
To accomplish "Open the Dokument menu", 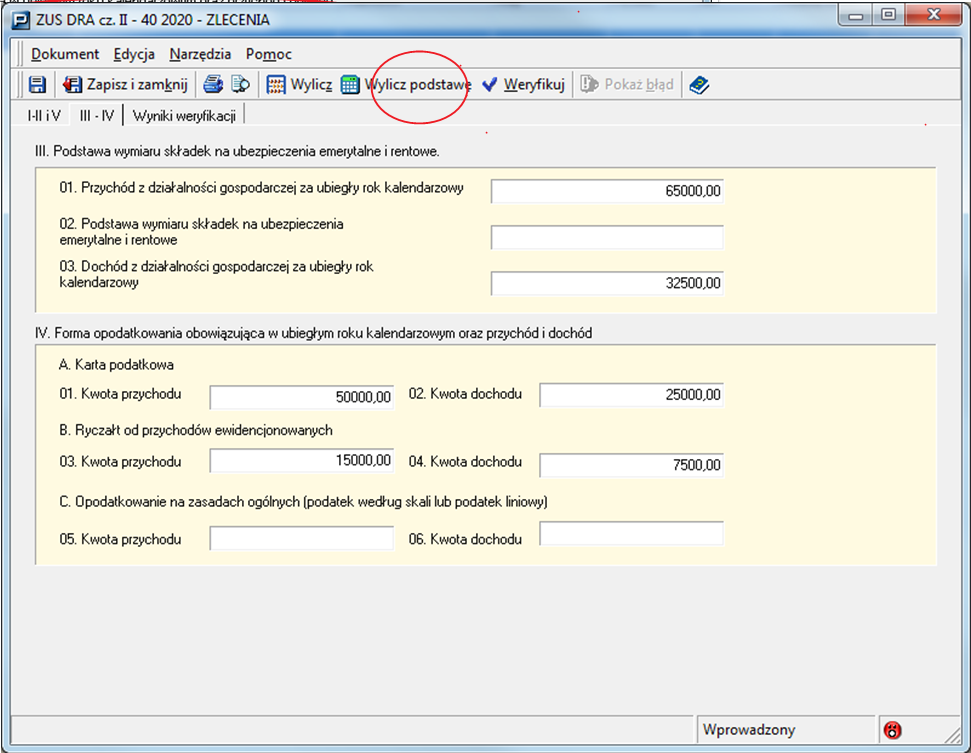I will point(65,54).
